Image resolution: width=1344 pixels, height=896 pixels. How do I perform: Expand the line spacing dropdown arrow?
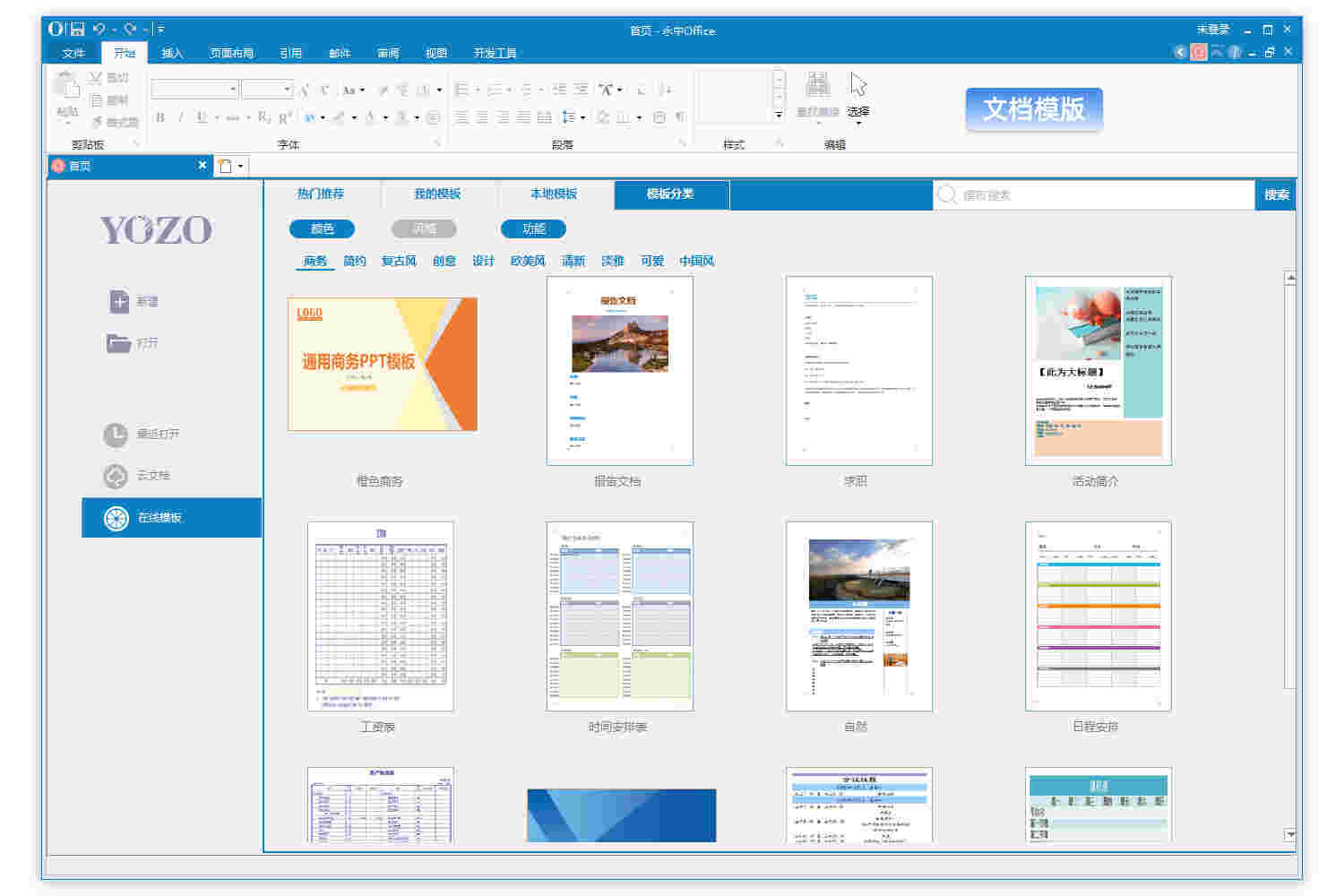(582, 117)
